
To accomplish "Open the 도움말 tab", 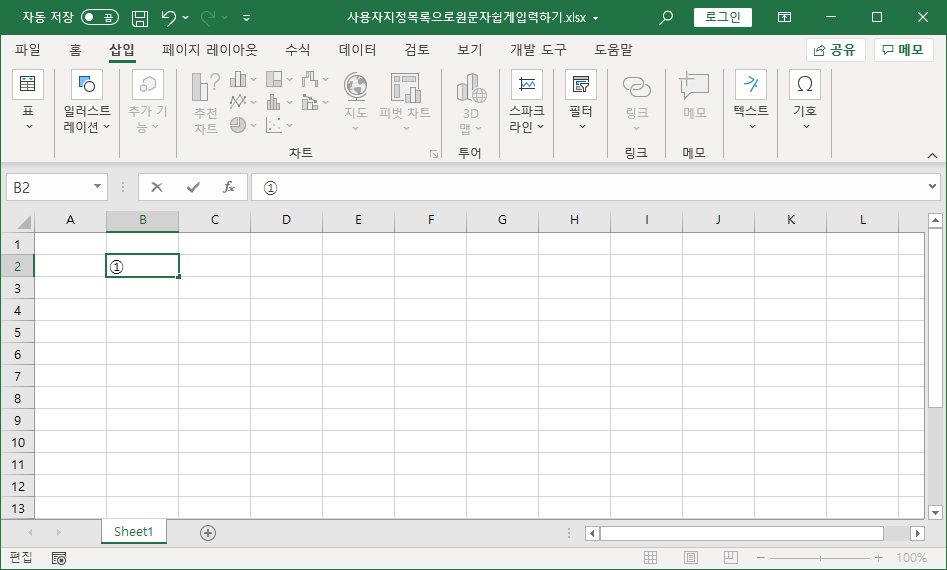I will click(x=613, y=50).
